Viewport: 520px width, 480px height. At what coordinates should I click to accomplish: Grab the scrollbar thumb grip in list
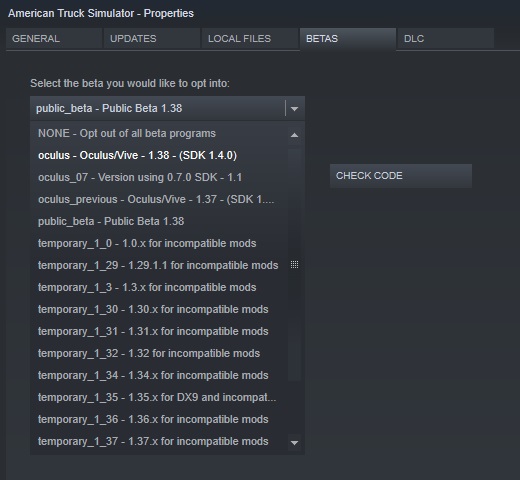[294, 265]
